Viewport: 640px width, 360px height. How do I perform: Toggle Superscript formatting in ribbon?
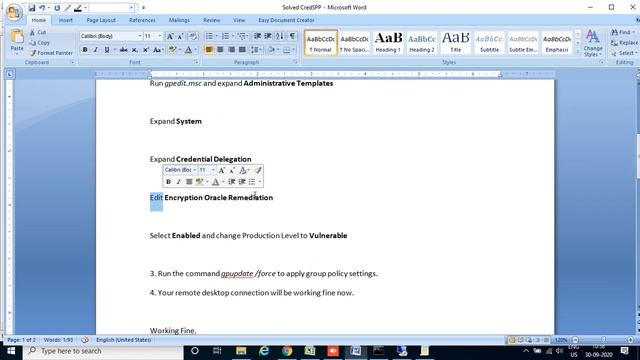[x=145, y=50]
